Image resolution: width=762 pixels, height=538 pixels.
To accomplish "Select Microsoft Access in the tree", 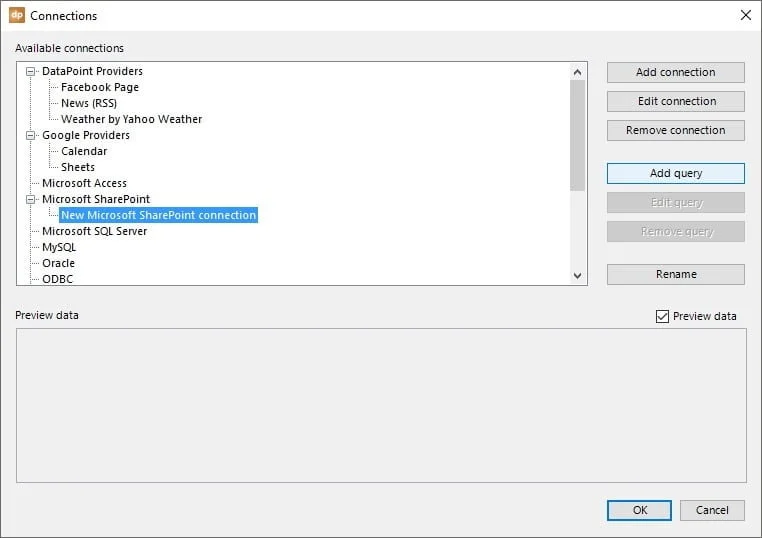I will tap(84, 184).
